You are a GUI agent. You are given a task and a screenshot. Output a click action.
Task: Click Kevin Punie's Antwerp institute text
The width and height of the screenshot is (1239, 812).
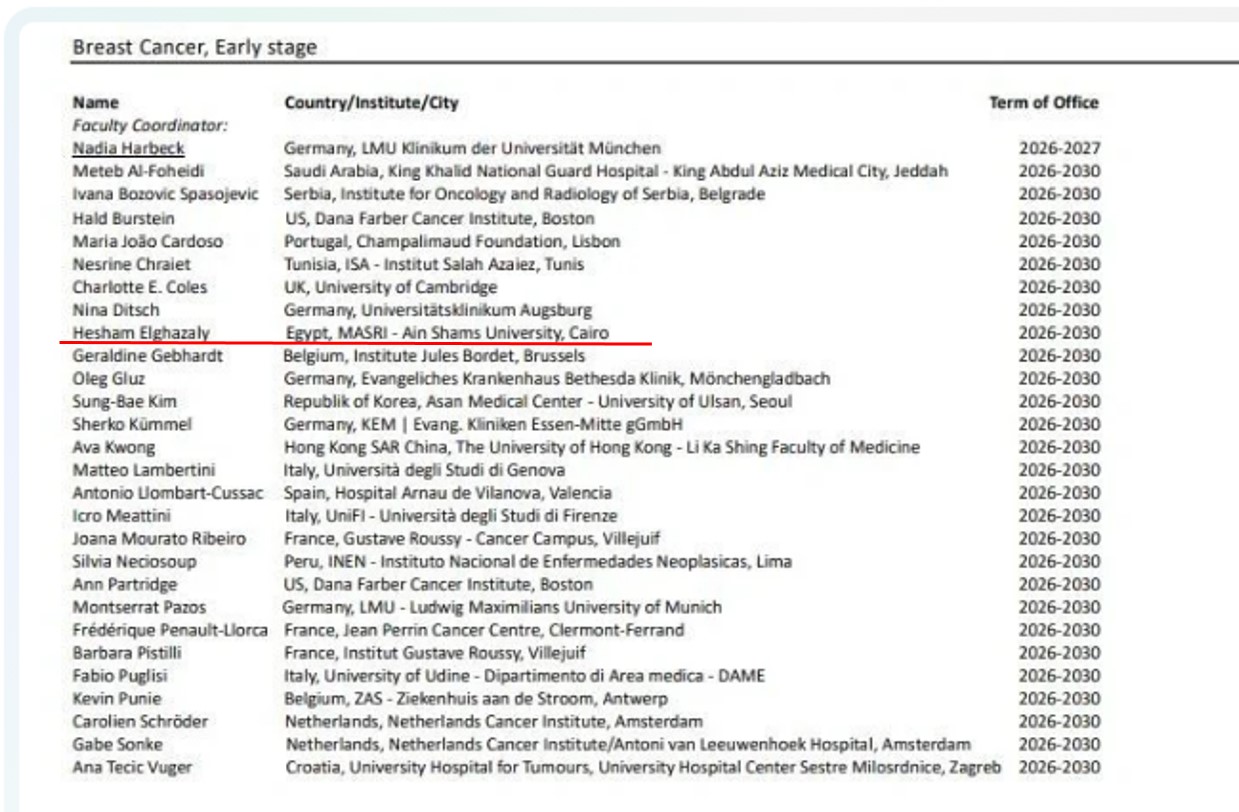pyautogui.click(x=475, y=698)
